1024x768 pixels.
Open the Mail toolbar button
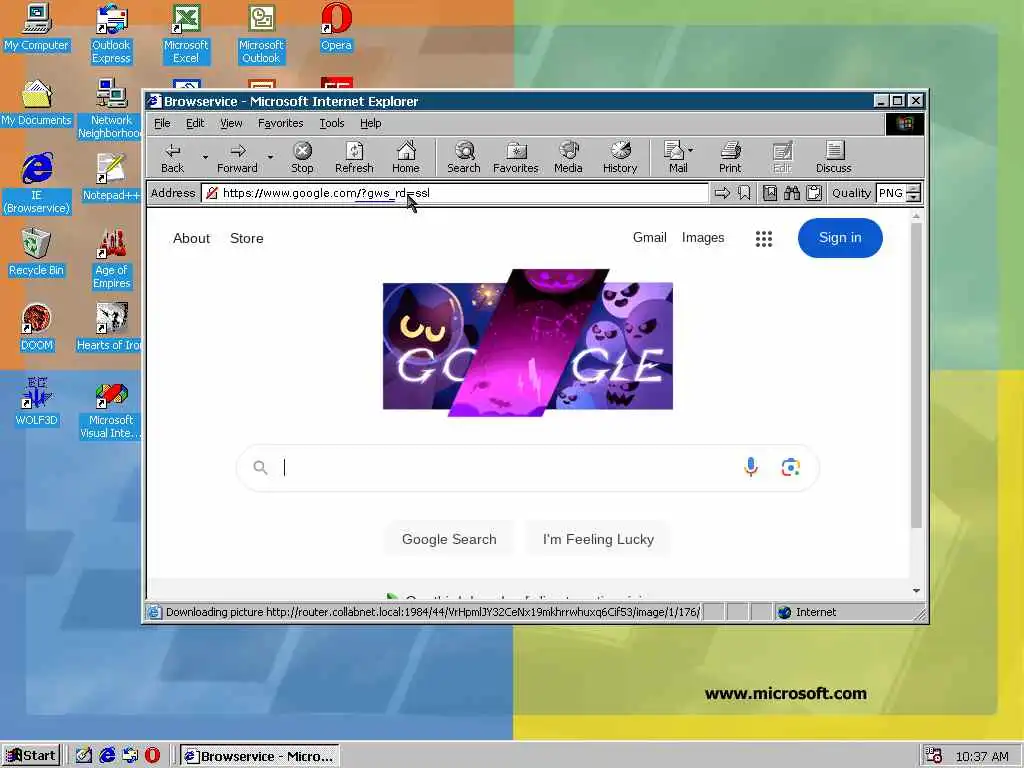tap(675, 157)
